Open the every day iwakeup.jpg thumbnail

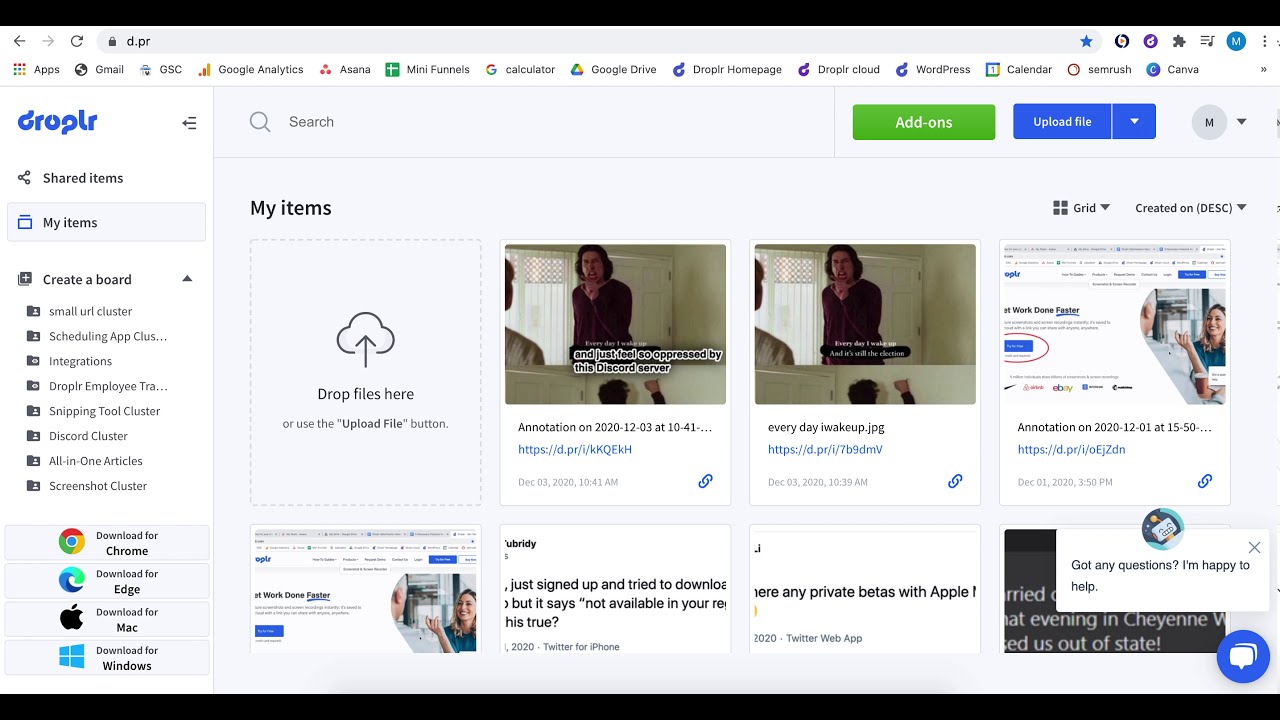(x=865, y=324)
